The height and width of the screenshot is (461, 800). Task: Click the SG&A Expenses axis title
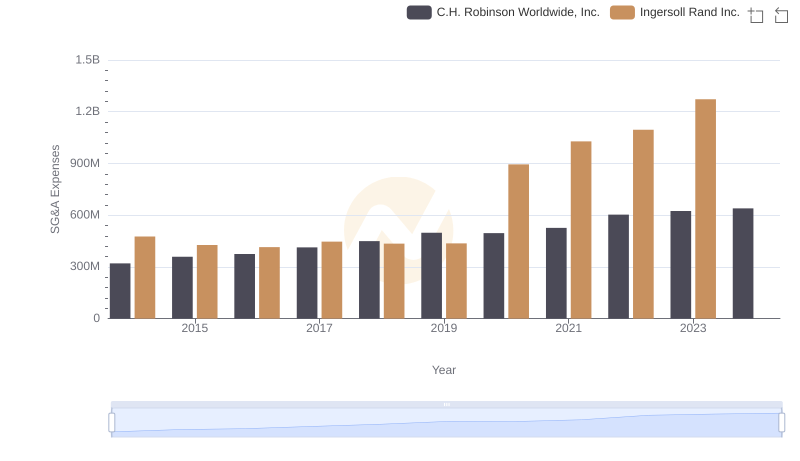coord(55,189)
